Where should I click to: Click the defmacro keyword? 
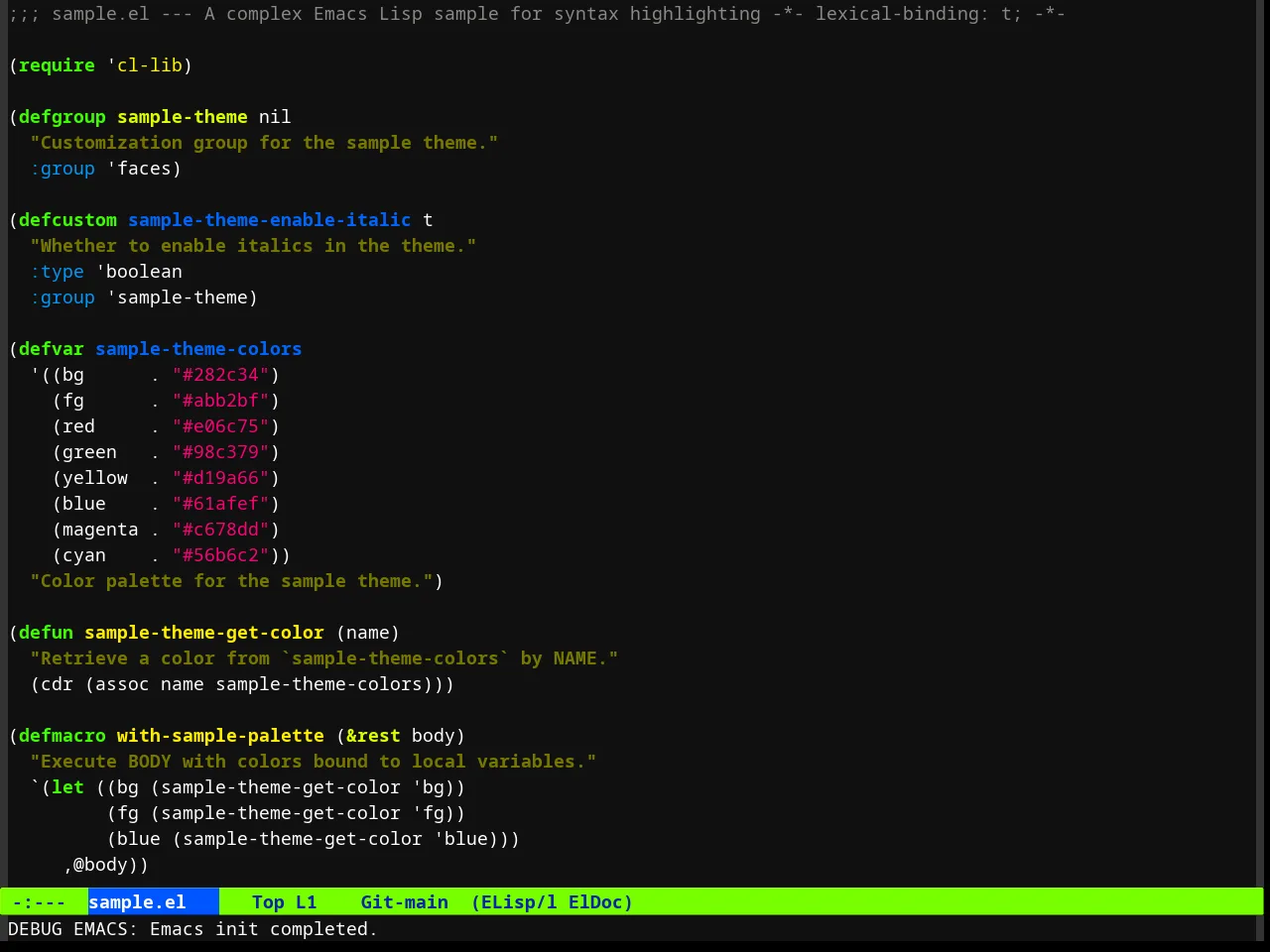pyautogui.click(x=62, y=736)
